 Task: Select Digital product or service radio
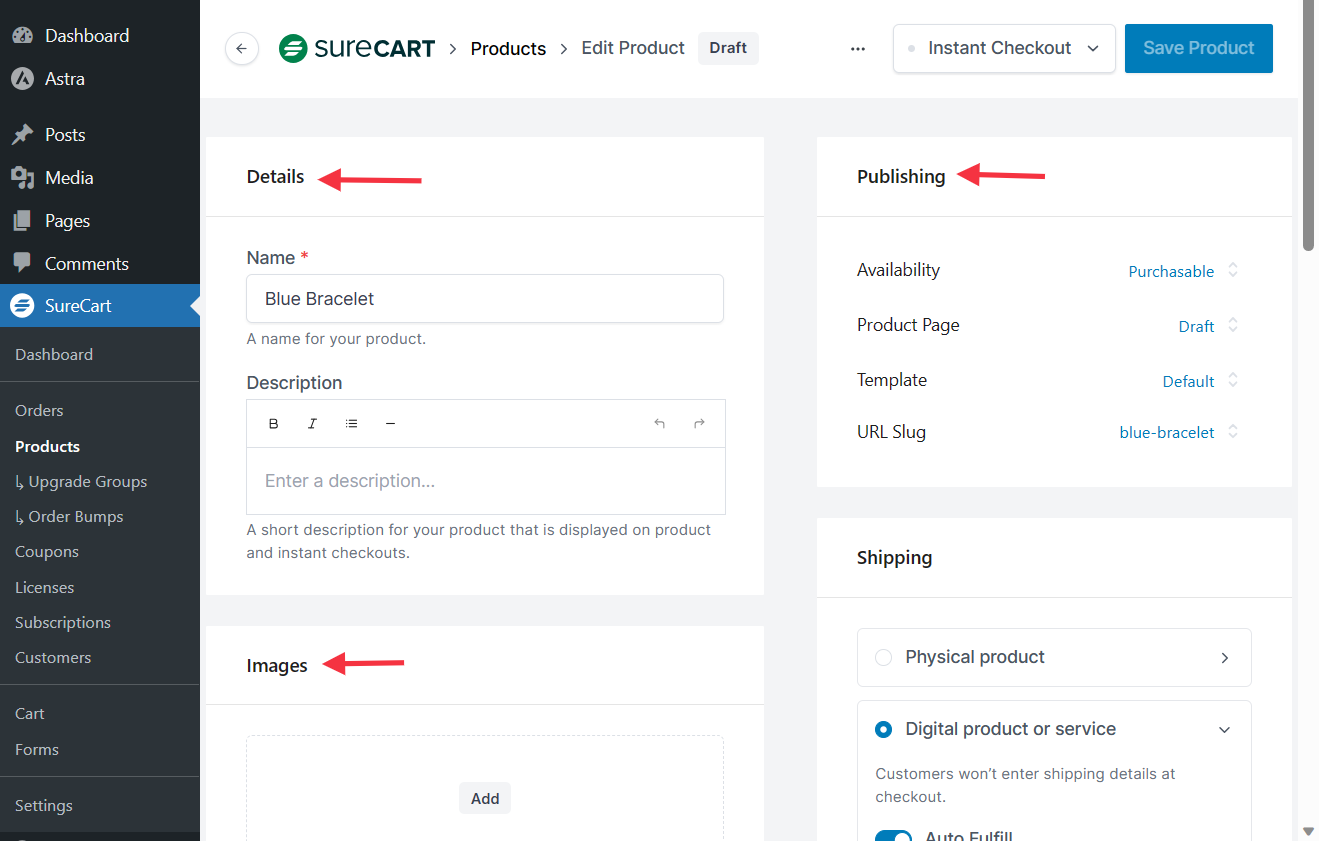[x=883, y=730]
